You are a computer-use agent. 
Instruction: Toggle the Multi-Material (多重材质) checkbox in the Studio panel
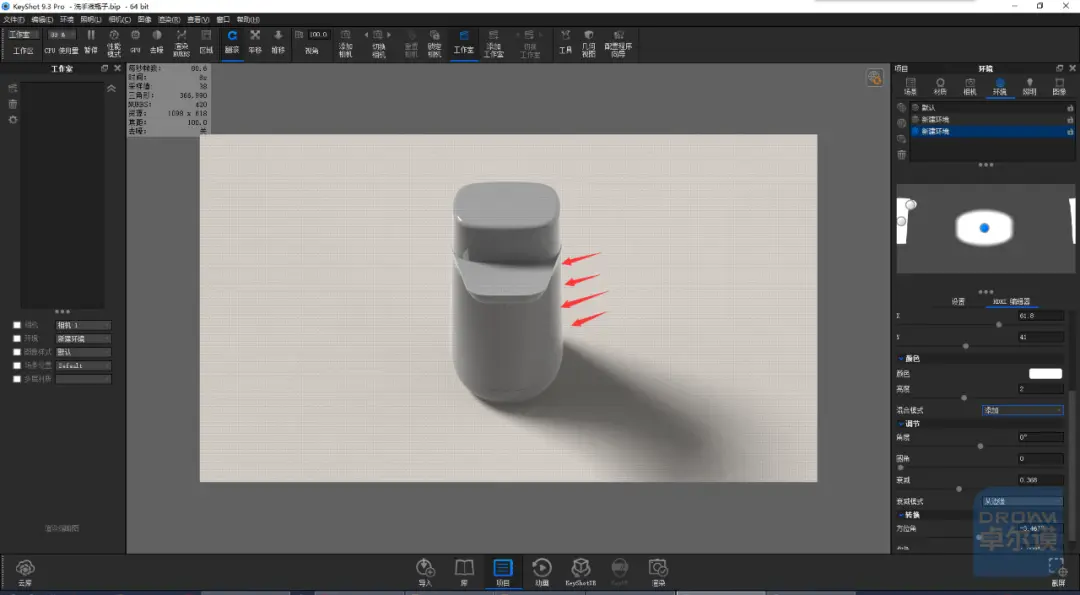click(x=17, y=379)
